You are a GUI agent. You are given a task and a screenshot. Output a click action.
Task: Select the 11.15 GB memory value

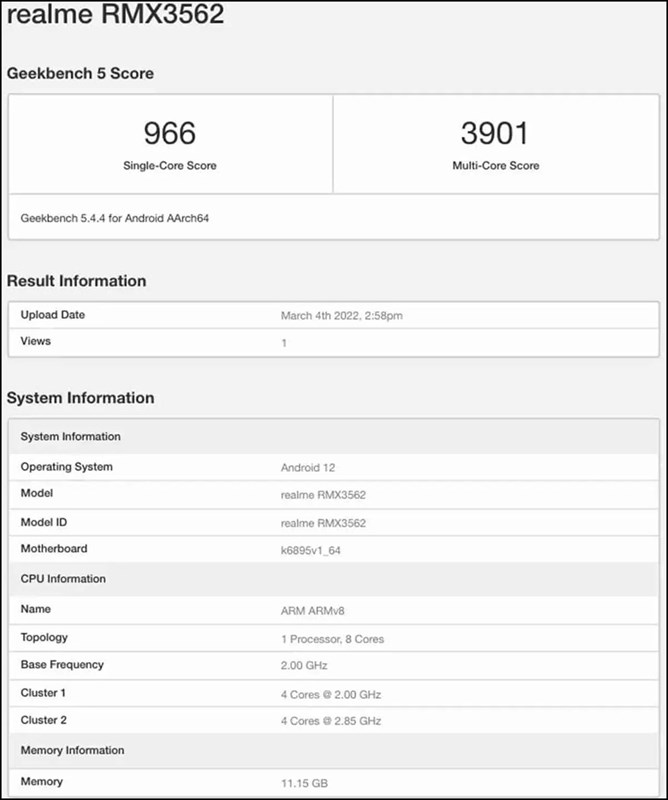pos(304,783)
